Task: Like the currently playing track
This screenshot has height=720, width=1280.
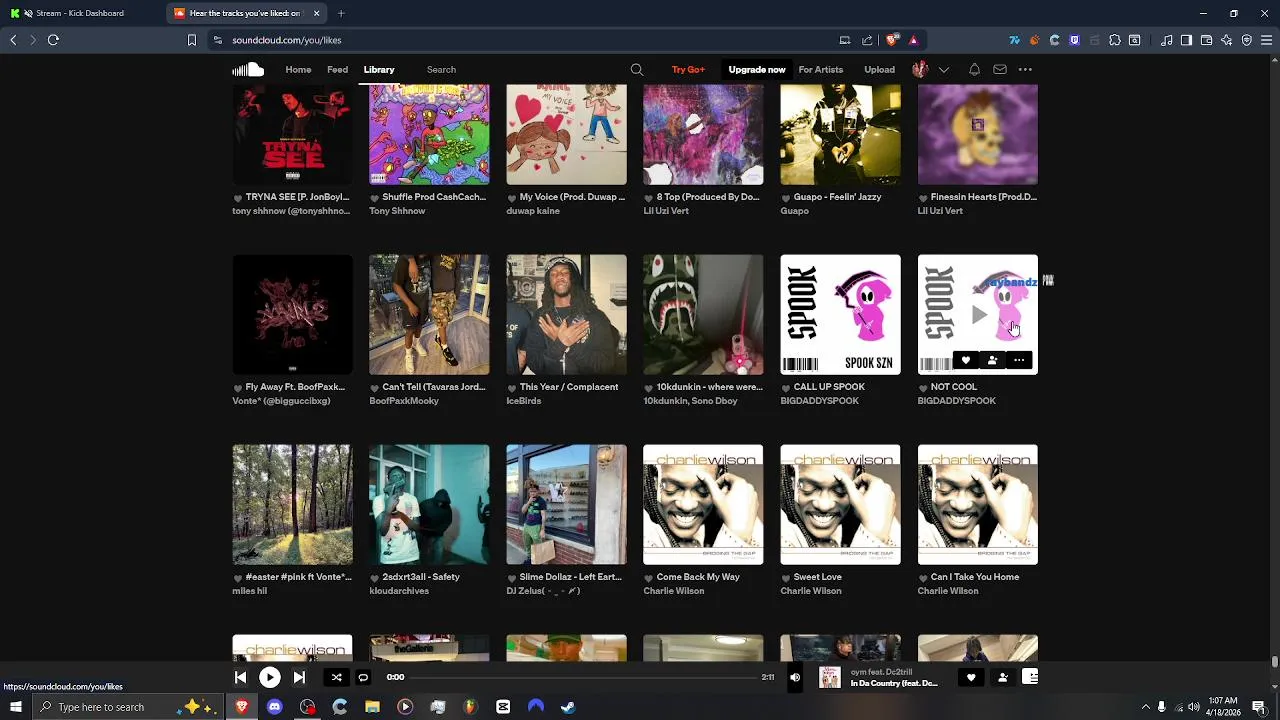Action: click(x=970, y=677)
